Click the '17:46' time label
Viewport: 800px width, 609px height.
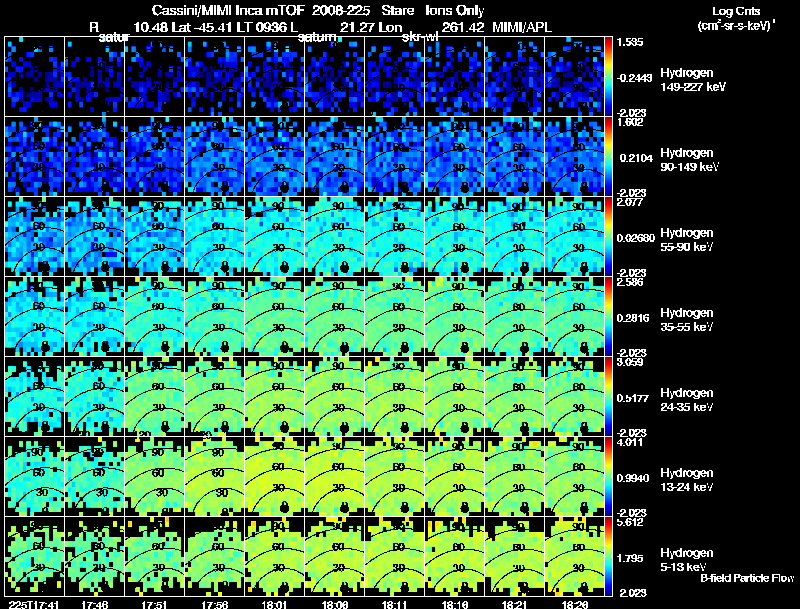(x=95, y=604)
